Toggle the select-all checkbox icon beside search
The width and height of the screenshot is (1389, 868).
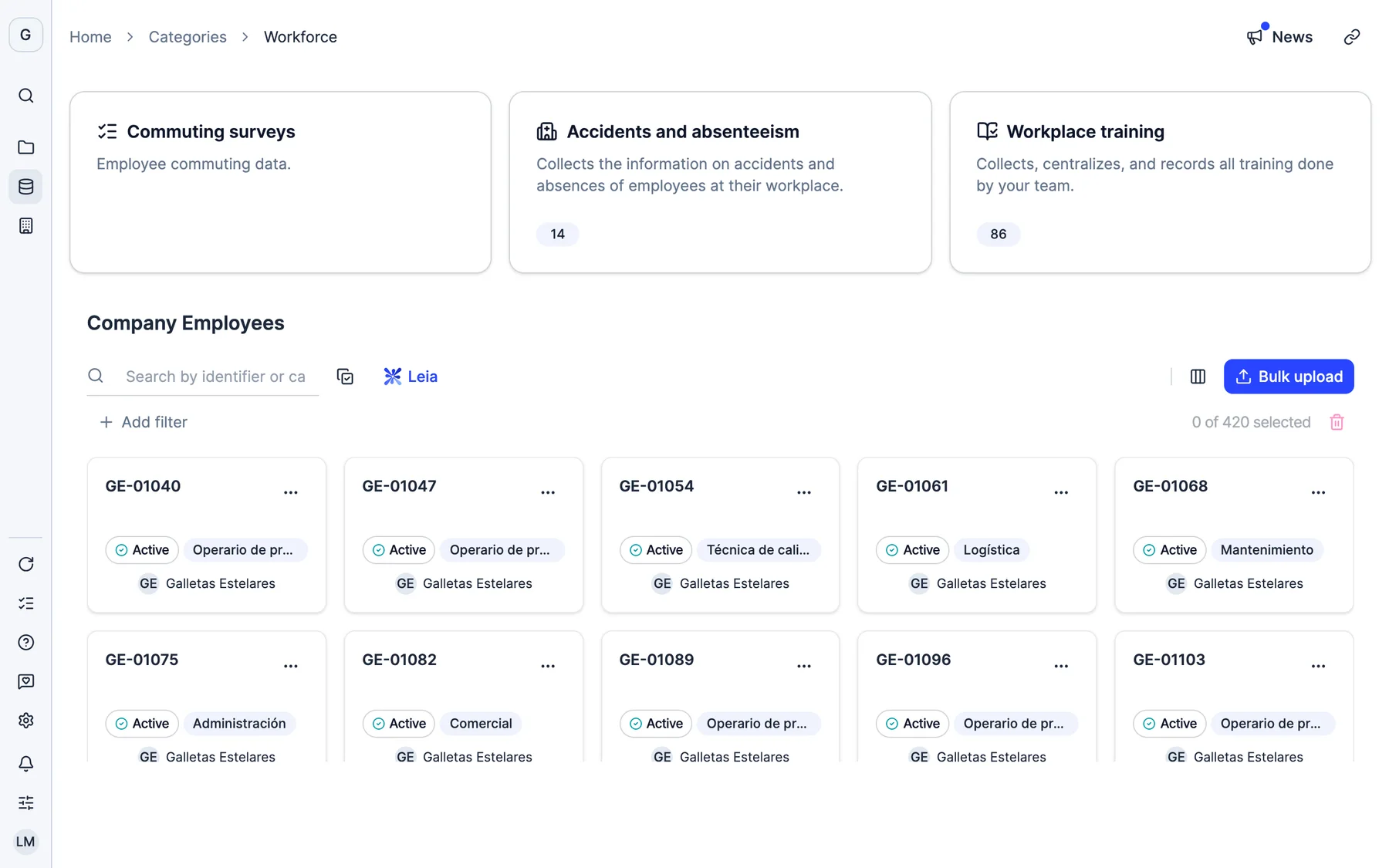coord(345,377)
